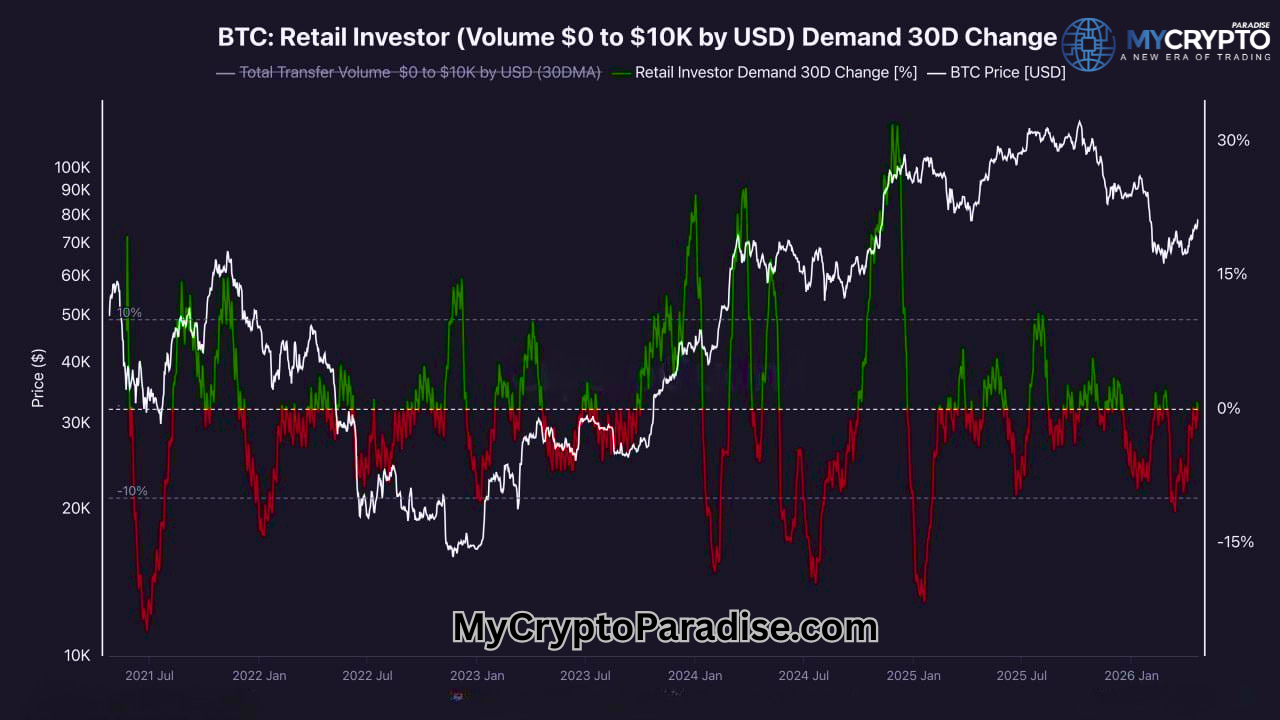The image size is (1280, 720).
Task: Click the '2026 Jan' date axis label
Action: tap(1131, 676)
